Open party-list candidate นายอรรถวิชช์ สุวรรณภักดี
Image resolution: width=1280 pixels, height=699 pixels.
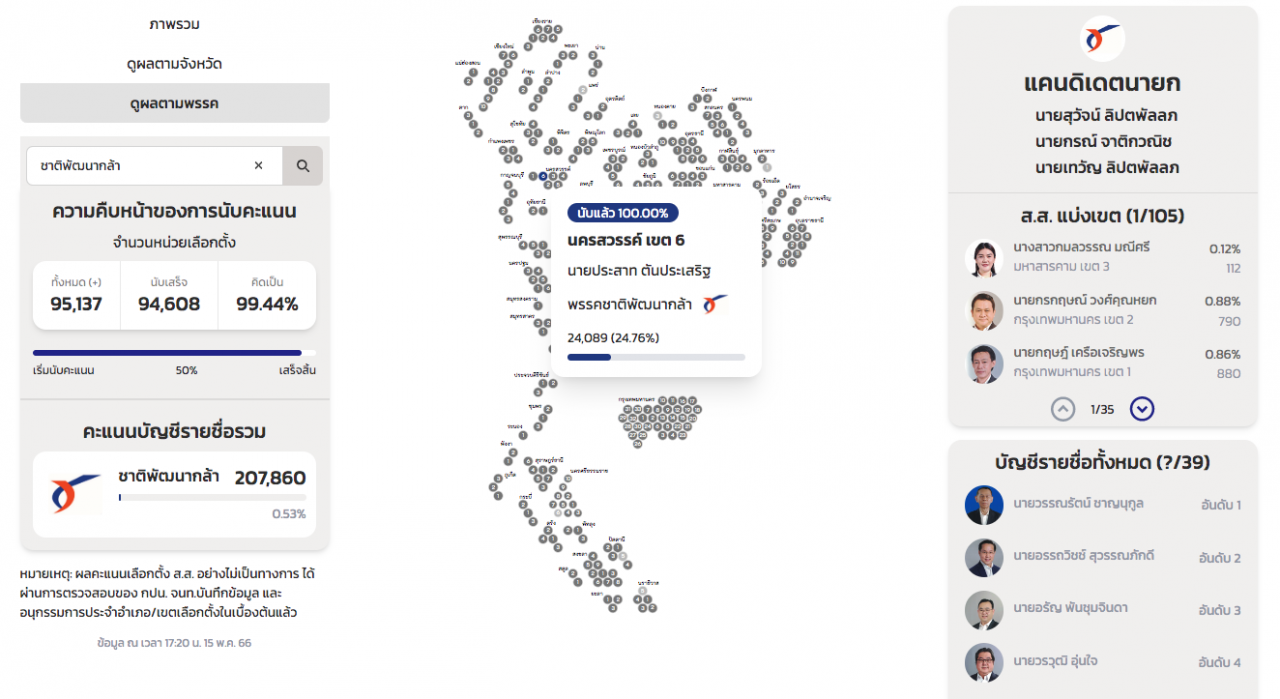[984, 558]
